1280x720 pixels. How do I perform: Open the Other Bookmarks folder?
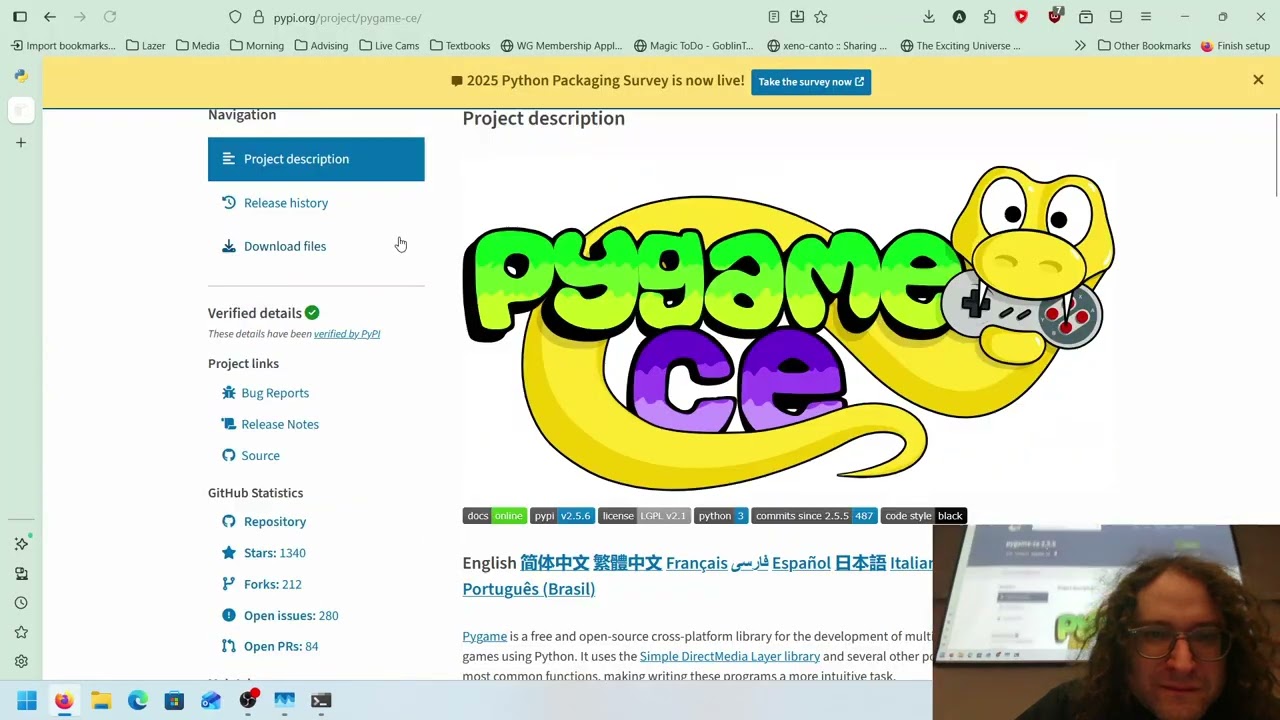point(1144,45)
